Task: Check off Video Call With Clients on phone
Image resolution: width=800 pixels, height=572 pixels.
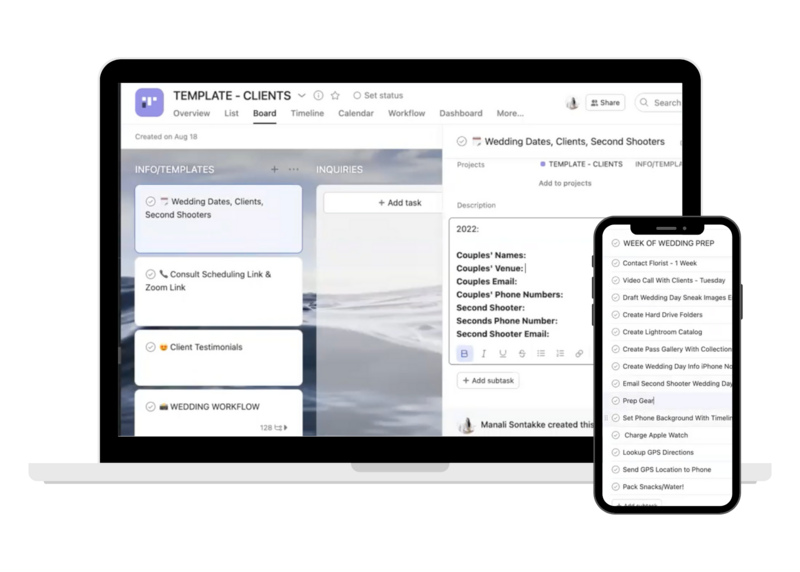Action: point(616,281)
